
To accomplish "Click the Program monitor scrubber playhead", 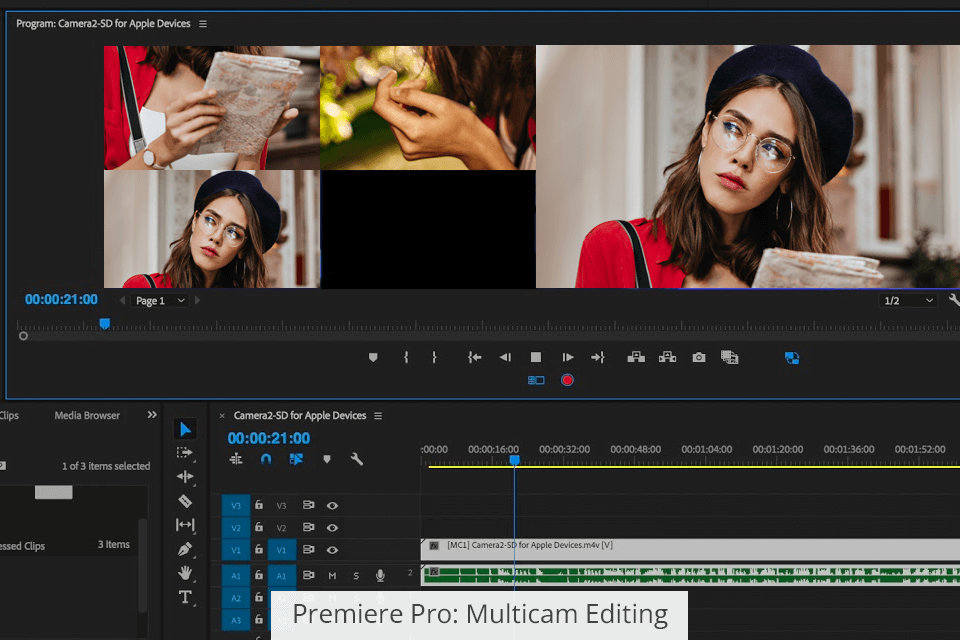I will click(105, 323).
